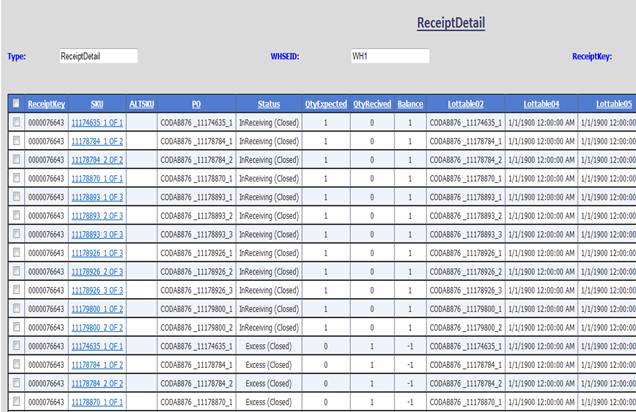Select the Lottable04 date in 11178926 2 OF 3 row
Image resolution: width=636 pixels, height=412 pixels.
[x=541, y=272]
